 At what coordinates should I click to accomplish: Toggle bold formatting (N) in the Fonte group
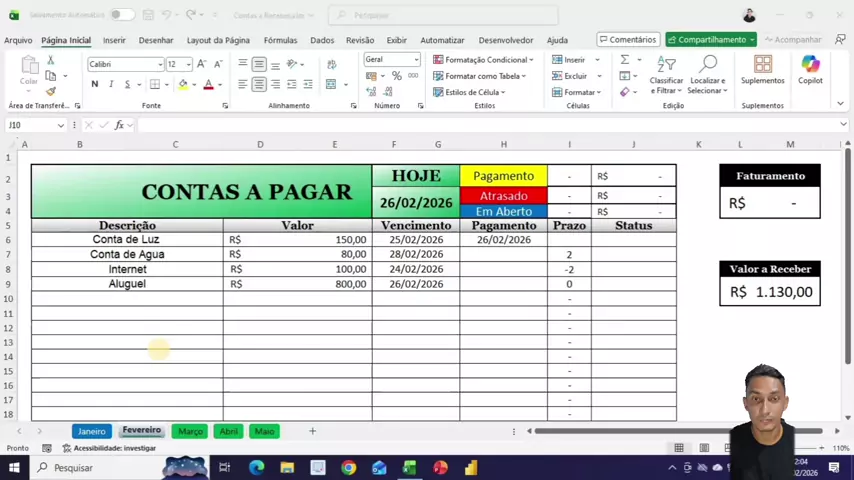(x=95, y=85)
